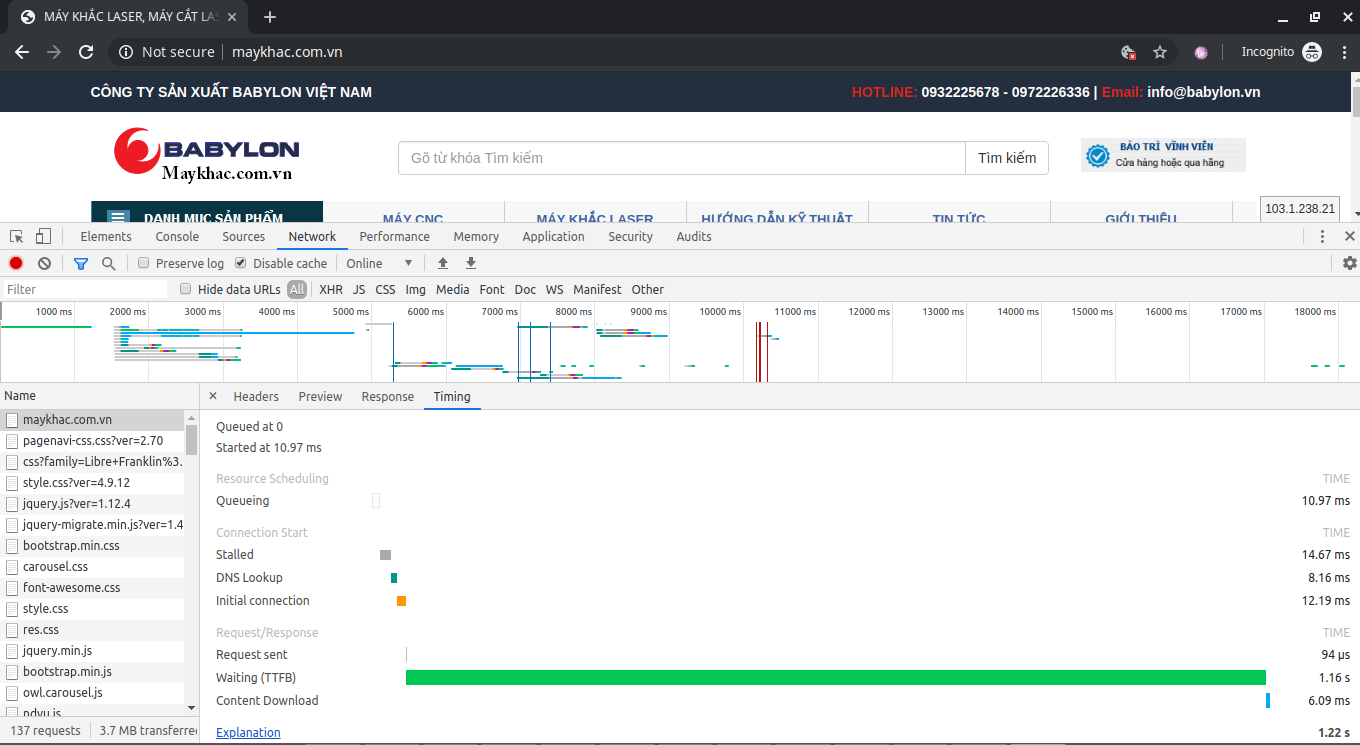
Task: Click the Explanation link
Action: 248,732
